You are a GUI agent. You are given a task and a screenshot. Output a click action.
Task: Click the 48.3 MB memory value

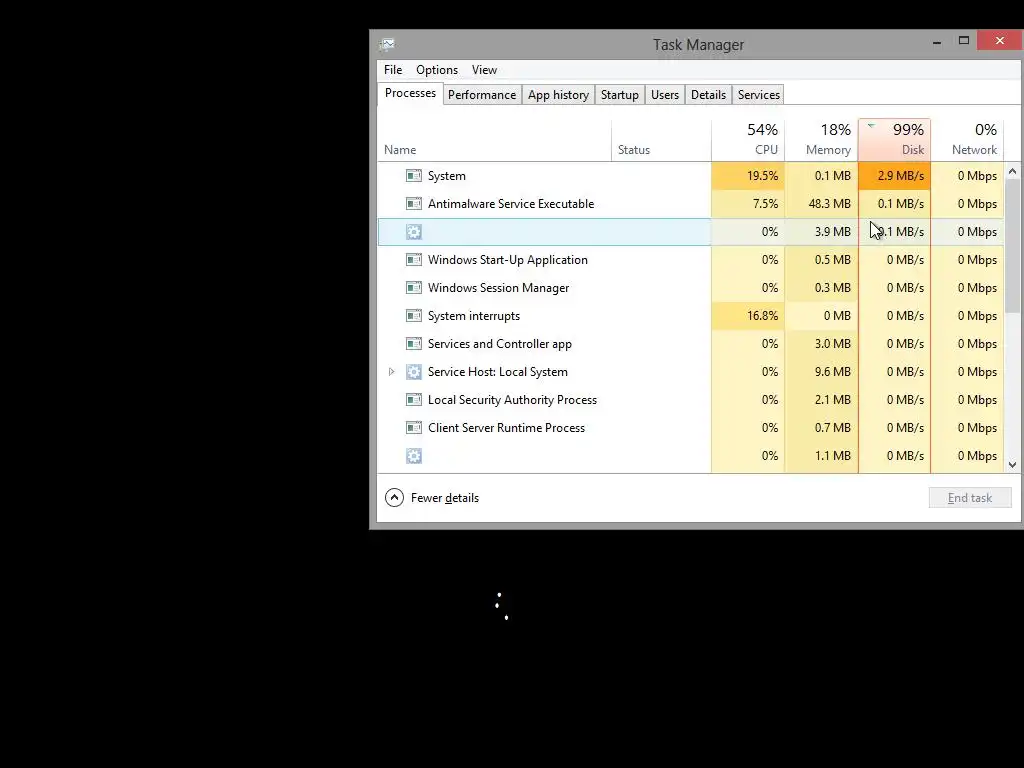click(x=829, y=204)
